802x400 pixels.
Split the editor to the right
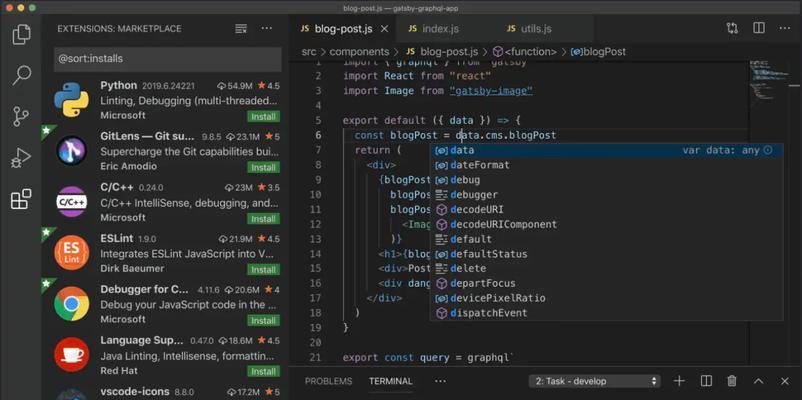click(x=759, y=28)
